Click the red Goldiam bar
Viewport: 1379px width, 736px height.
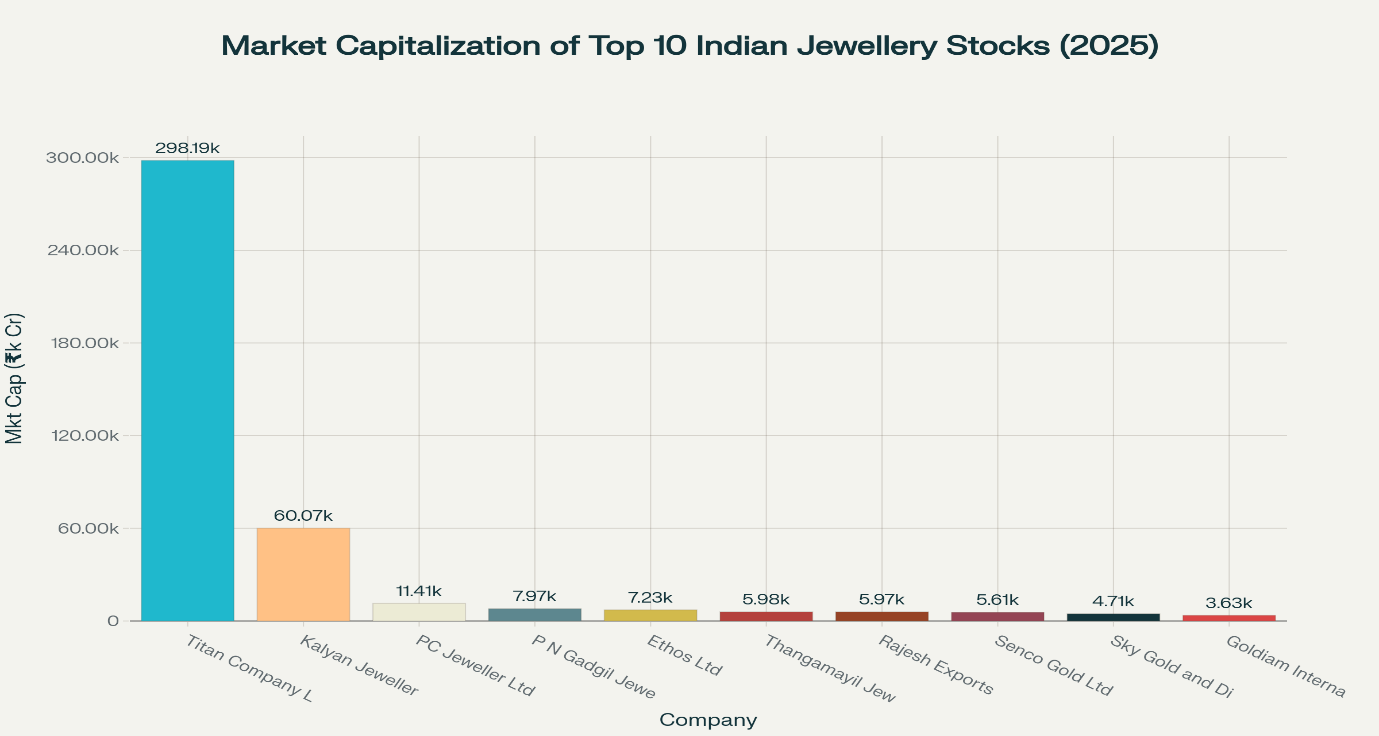pos(1229,618)
